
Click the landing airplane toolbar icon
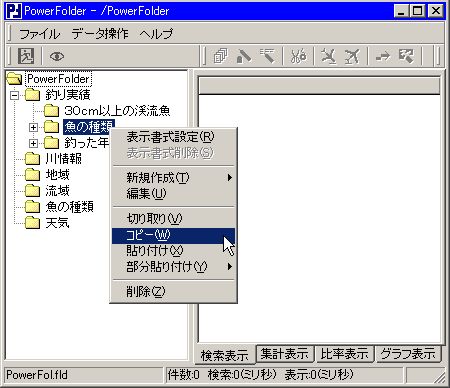point(328,56)
